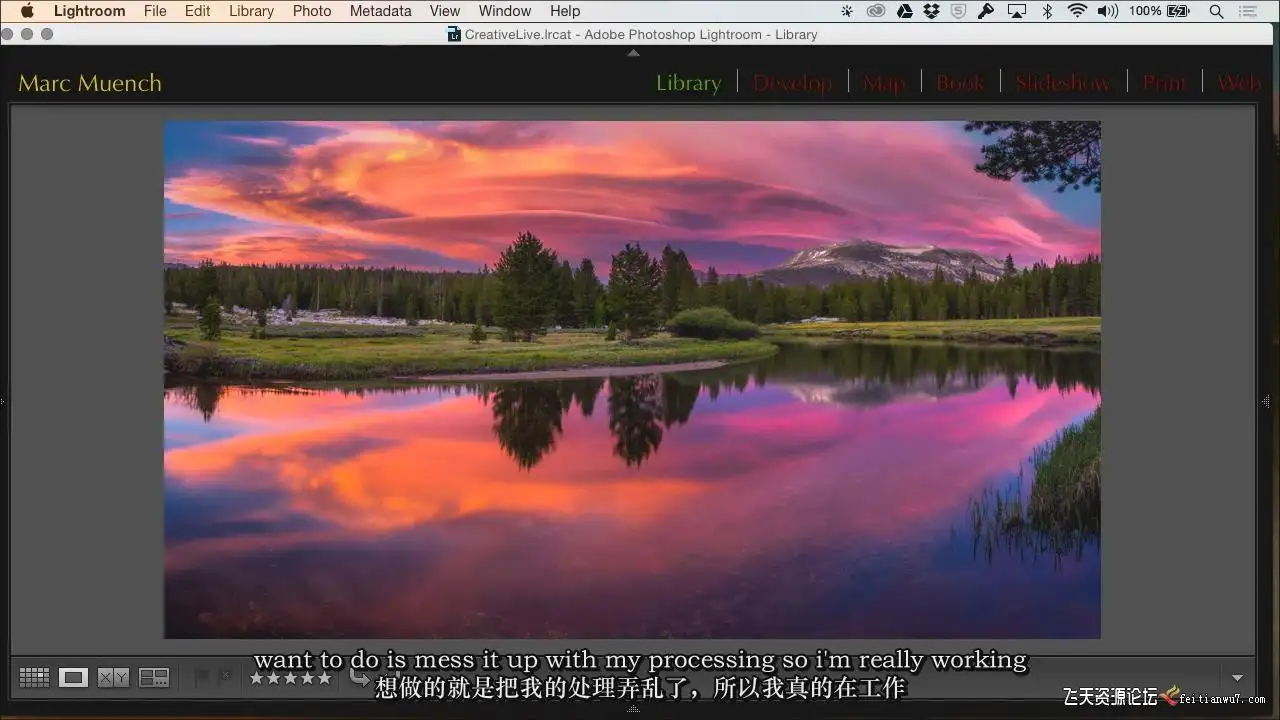1280x720 pixels.
Task: Select Loupe view button
Action: pos(73,677)
